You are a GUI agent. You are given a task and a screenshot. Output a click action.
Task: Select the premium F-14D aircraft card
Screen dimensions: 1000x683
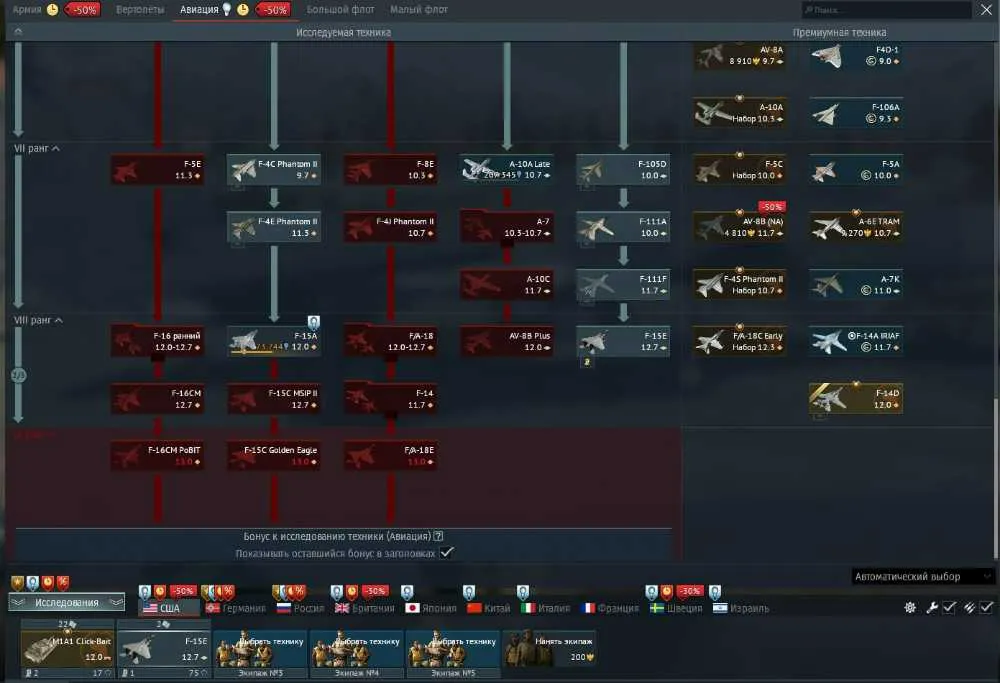[856, 399]
